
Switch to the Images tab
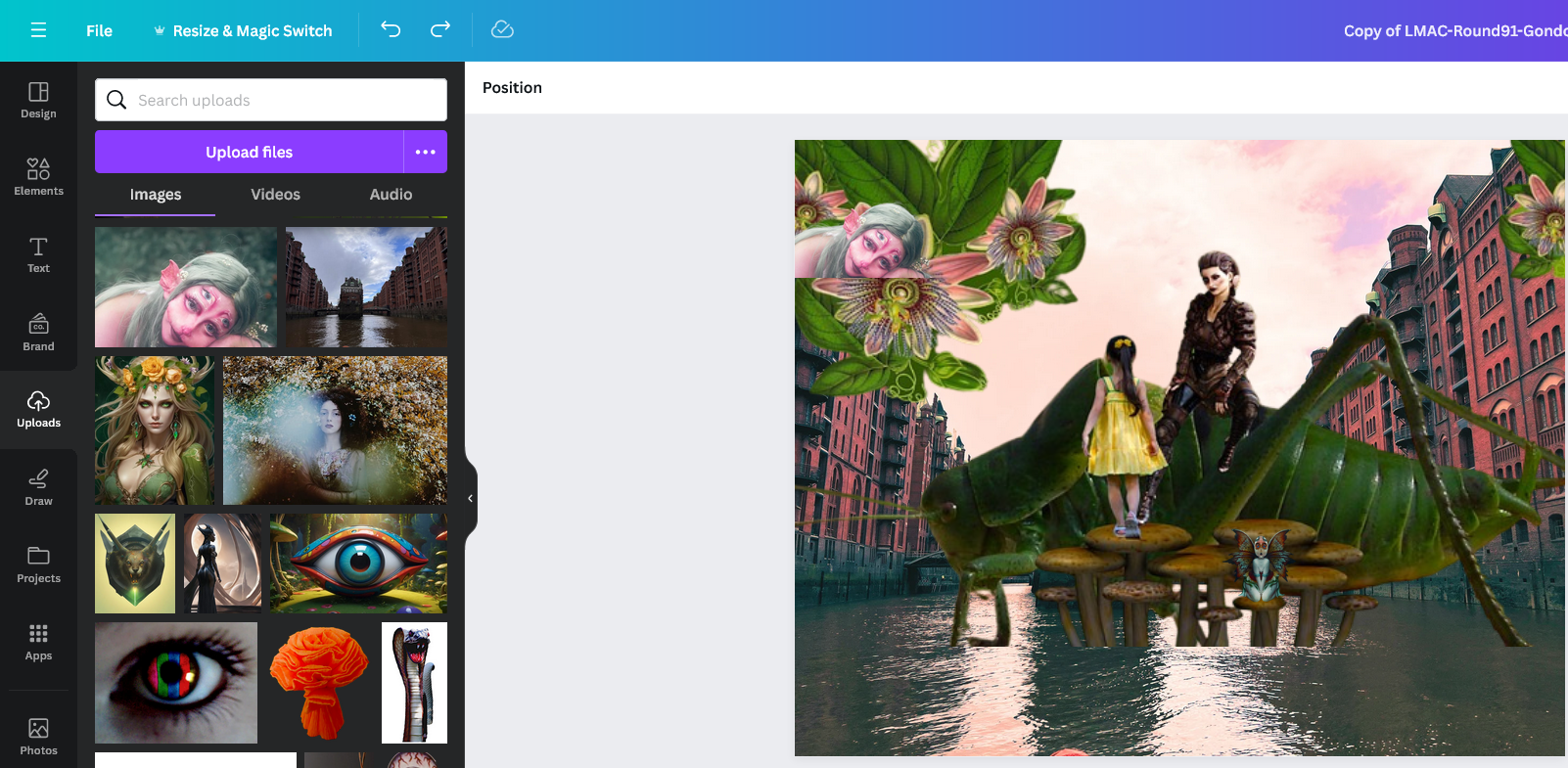[x=156, y=194]
